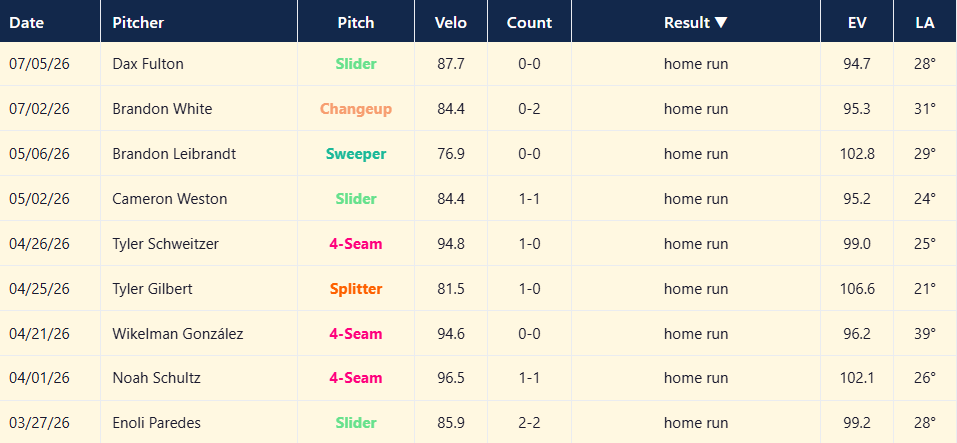Select the 03/27/26 date cell
957x443 pixels.
[x=39, y=422]
